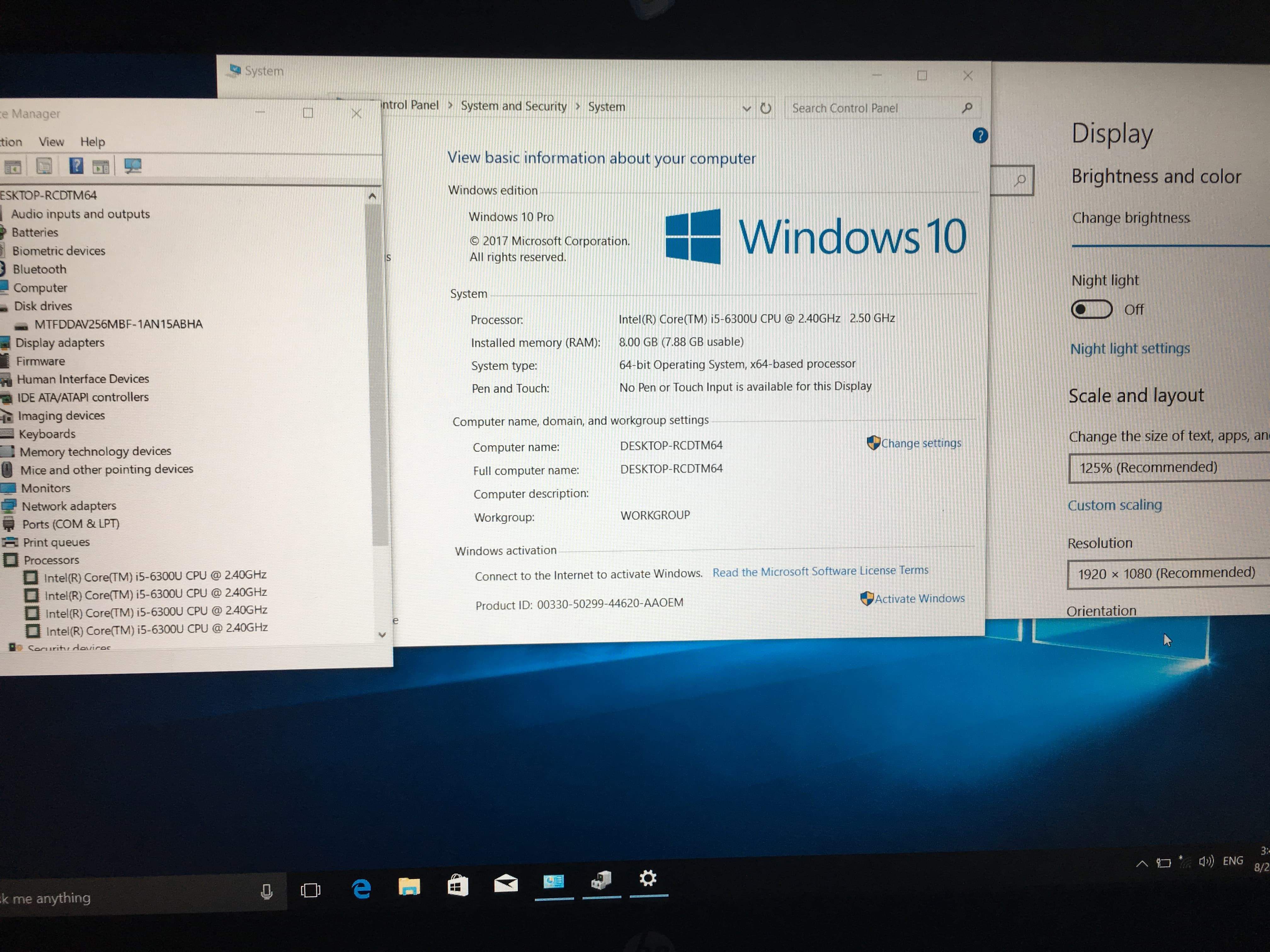Viewport: 1270px width, 952px height.
Task: Select the Ports (COM & LPT) category
Action: [x=71, y=524]
